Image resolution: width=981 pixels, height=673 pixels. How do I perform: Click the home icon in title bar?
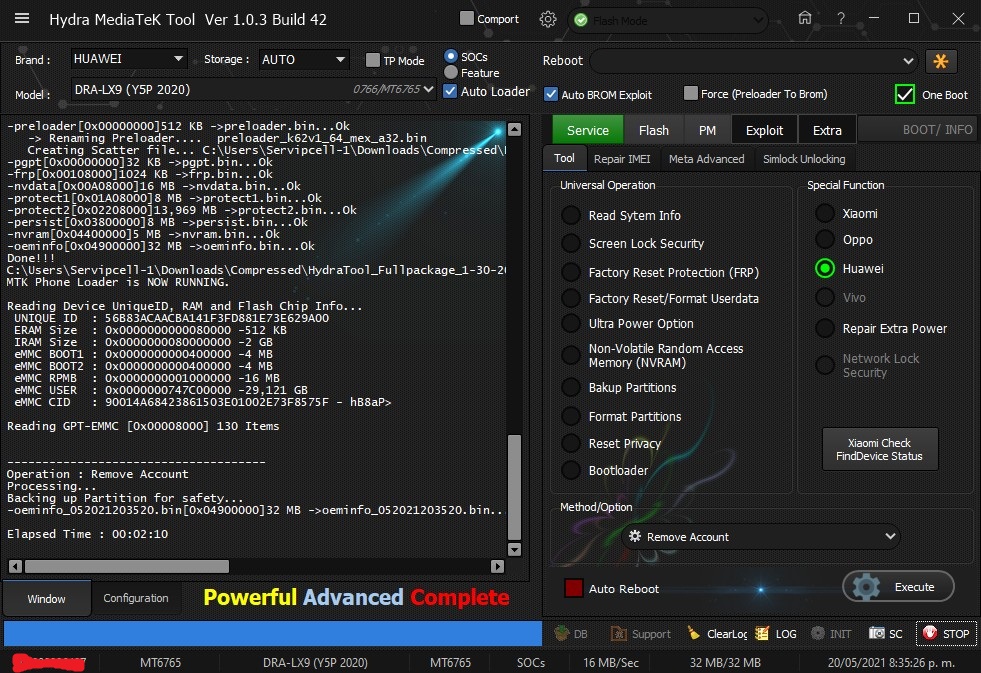(805, 18)
